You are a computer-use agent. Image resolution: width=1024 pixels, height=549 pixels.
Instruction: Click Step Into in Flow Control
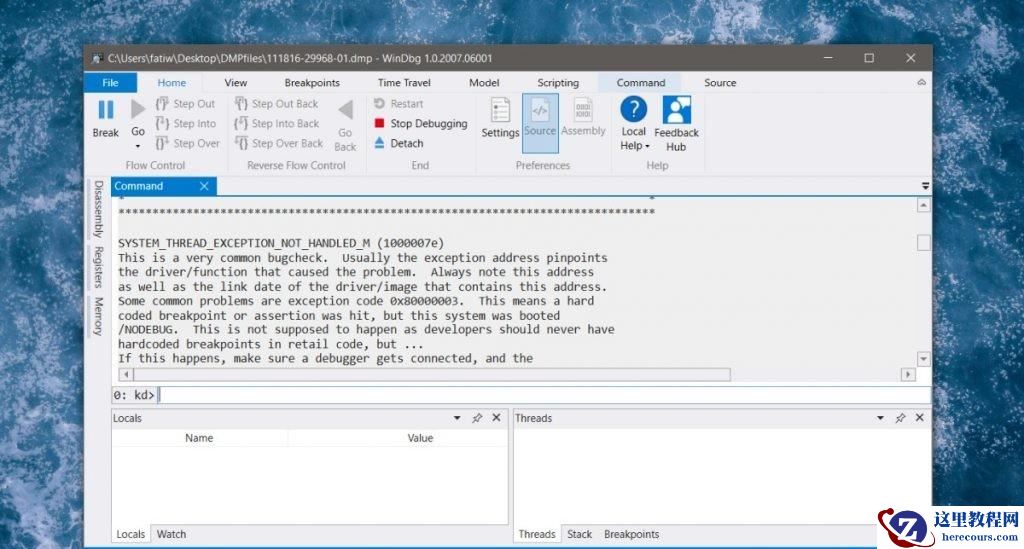185,123
